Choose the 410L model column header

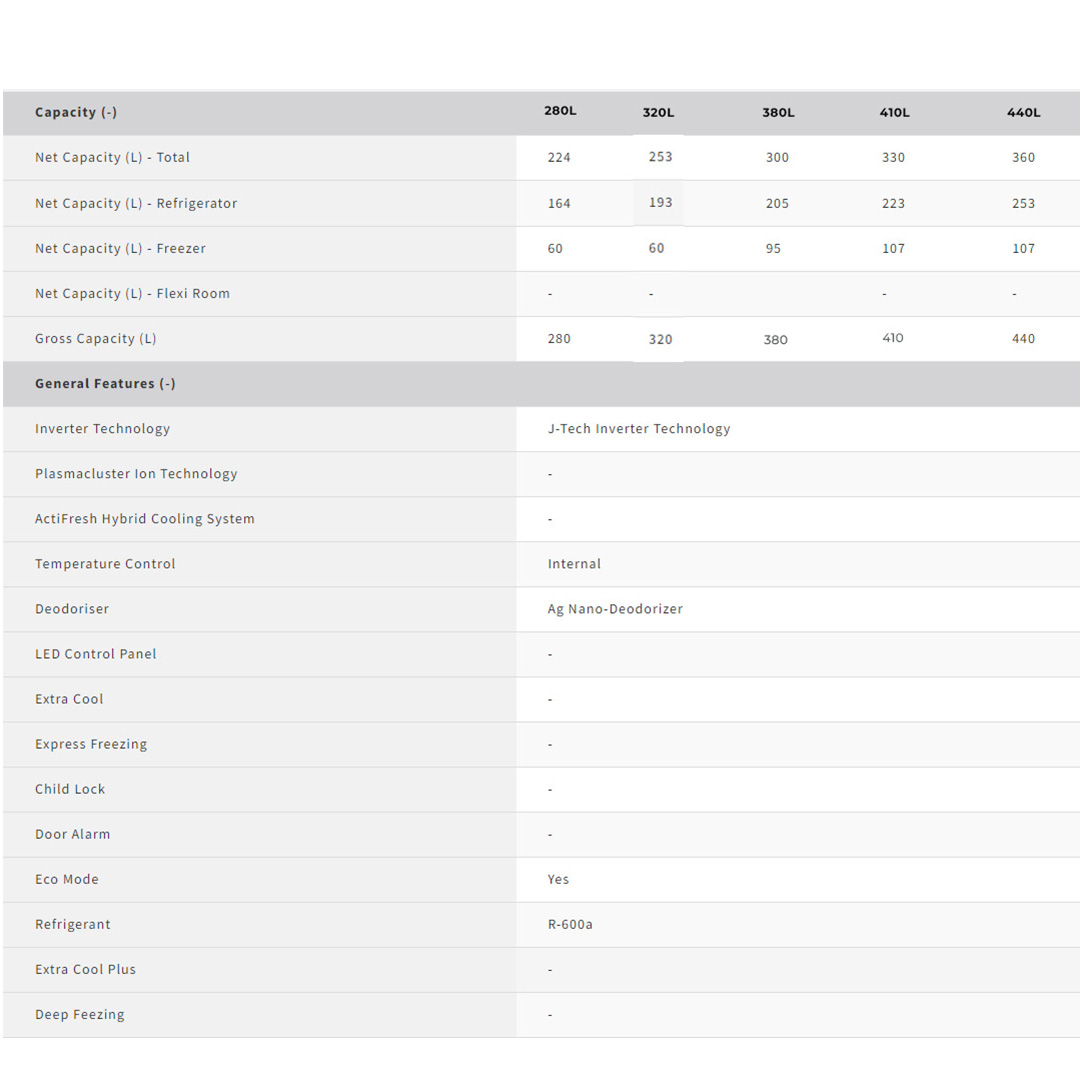coord(894,113)
